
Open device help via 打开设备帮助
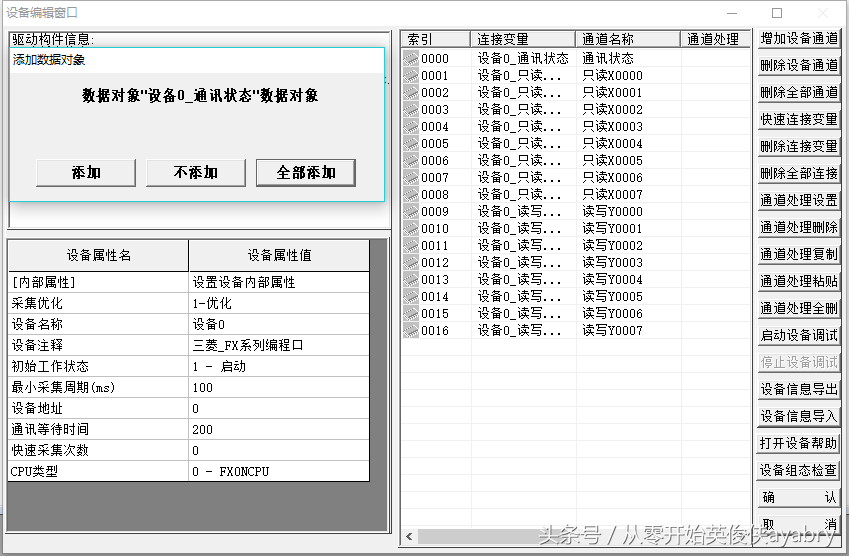[798, 444]
